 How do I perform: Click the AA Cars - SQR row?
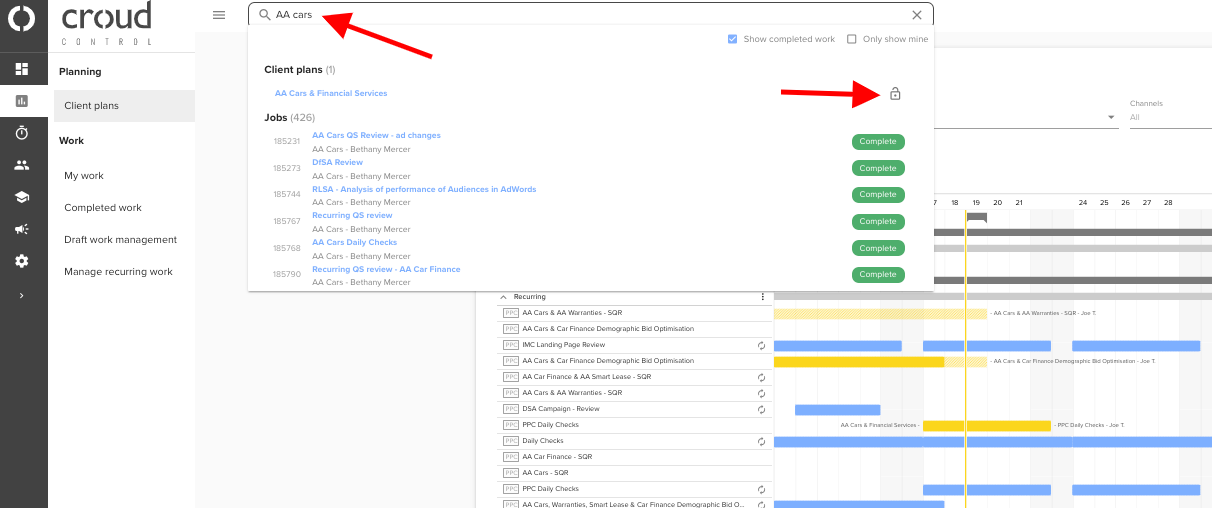636,473
